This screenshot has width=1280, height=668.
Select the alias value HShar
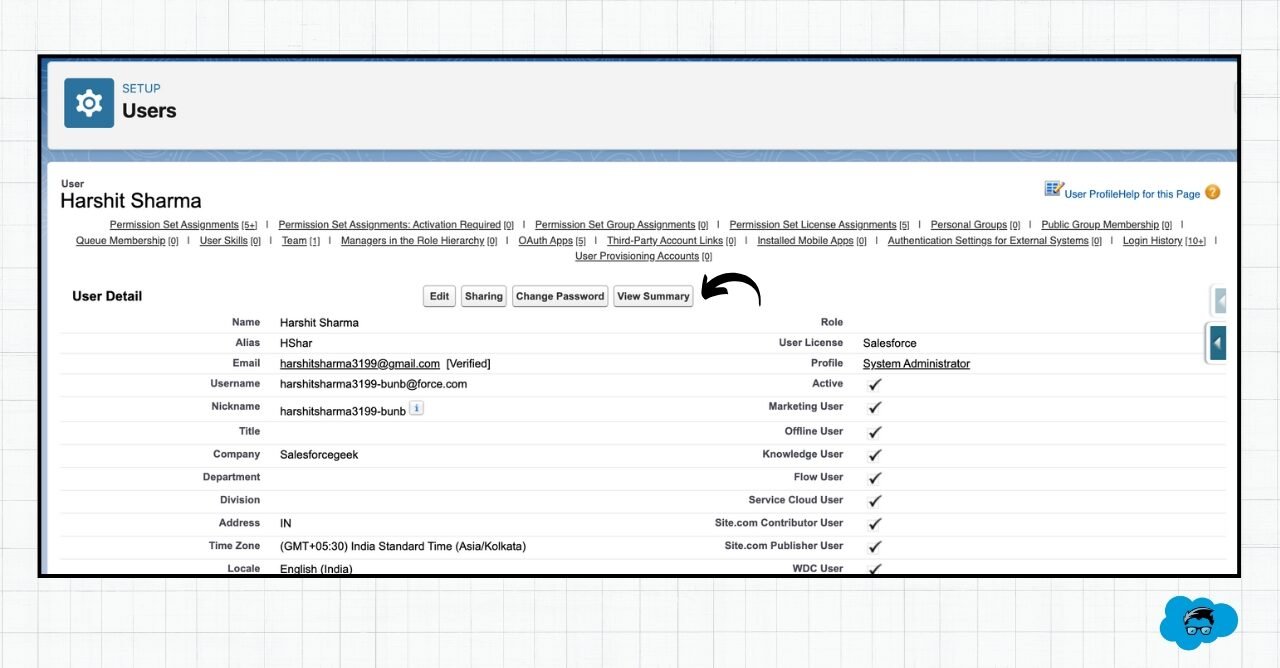tap(296, 343)
